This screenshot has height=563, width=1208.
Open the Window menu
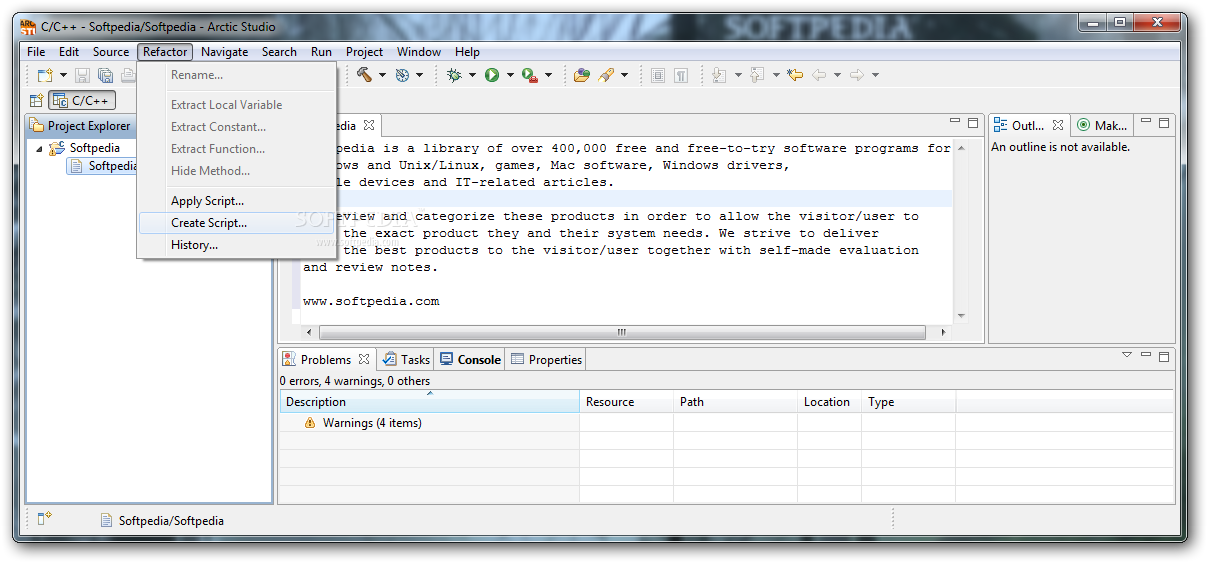[x=419, y=52]
